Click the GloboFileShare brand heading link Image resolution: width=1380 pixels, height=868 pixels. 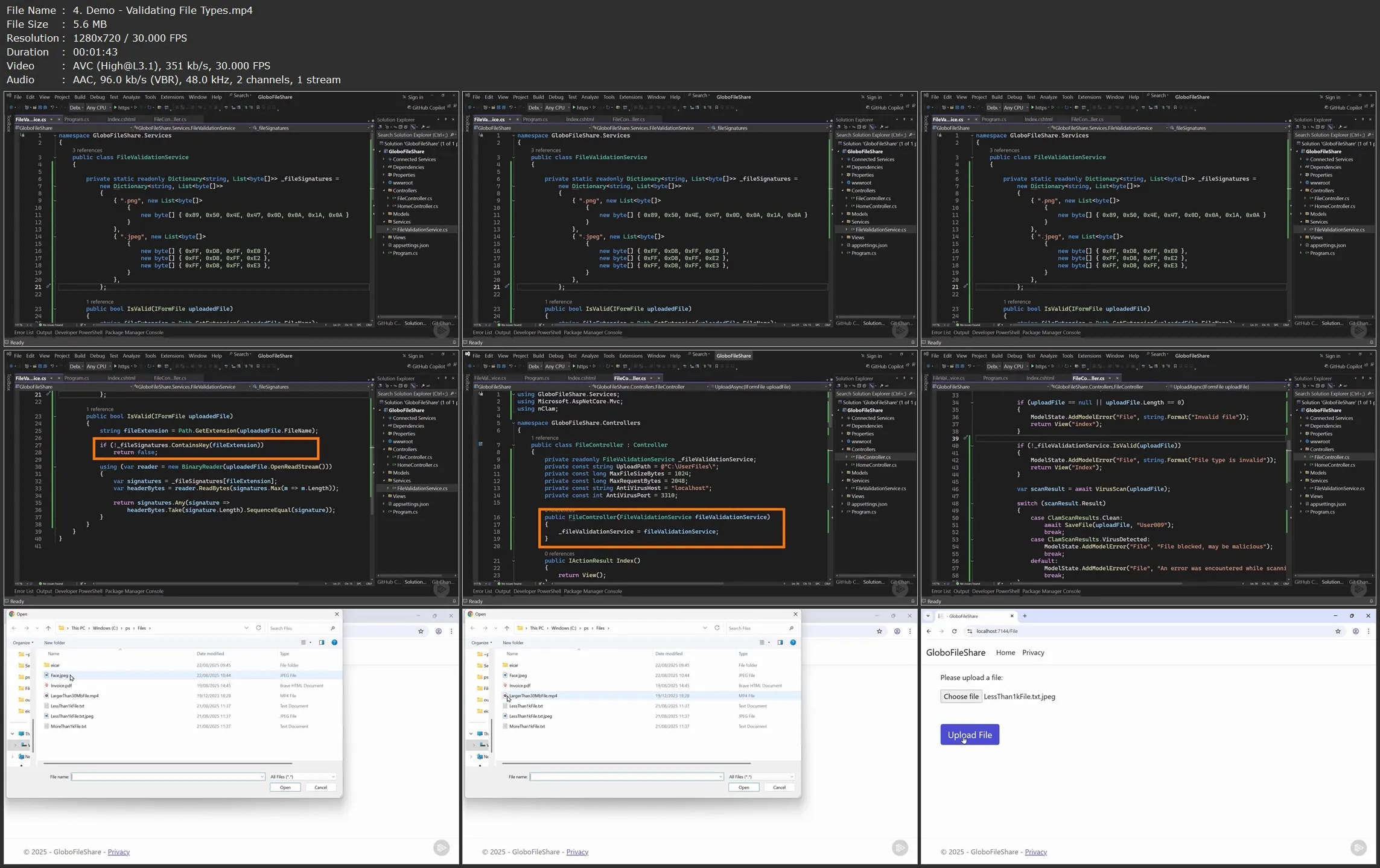point(955,653)
